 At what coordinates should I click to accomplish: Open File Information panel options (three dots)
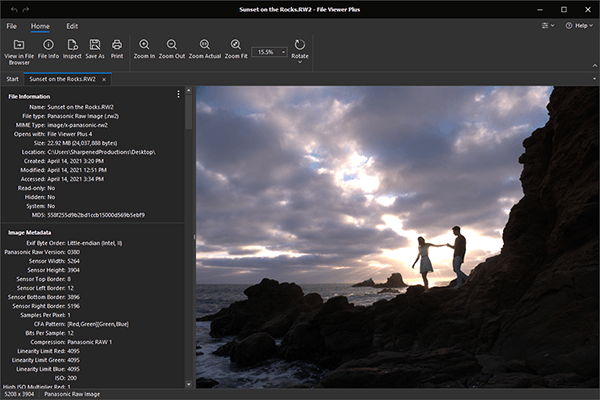point(178,94)
